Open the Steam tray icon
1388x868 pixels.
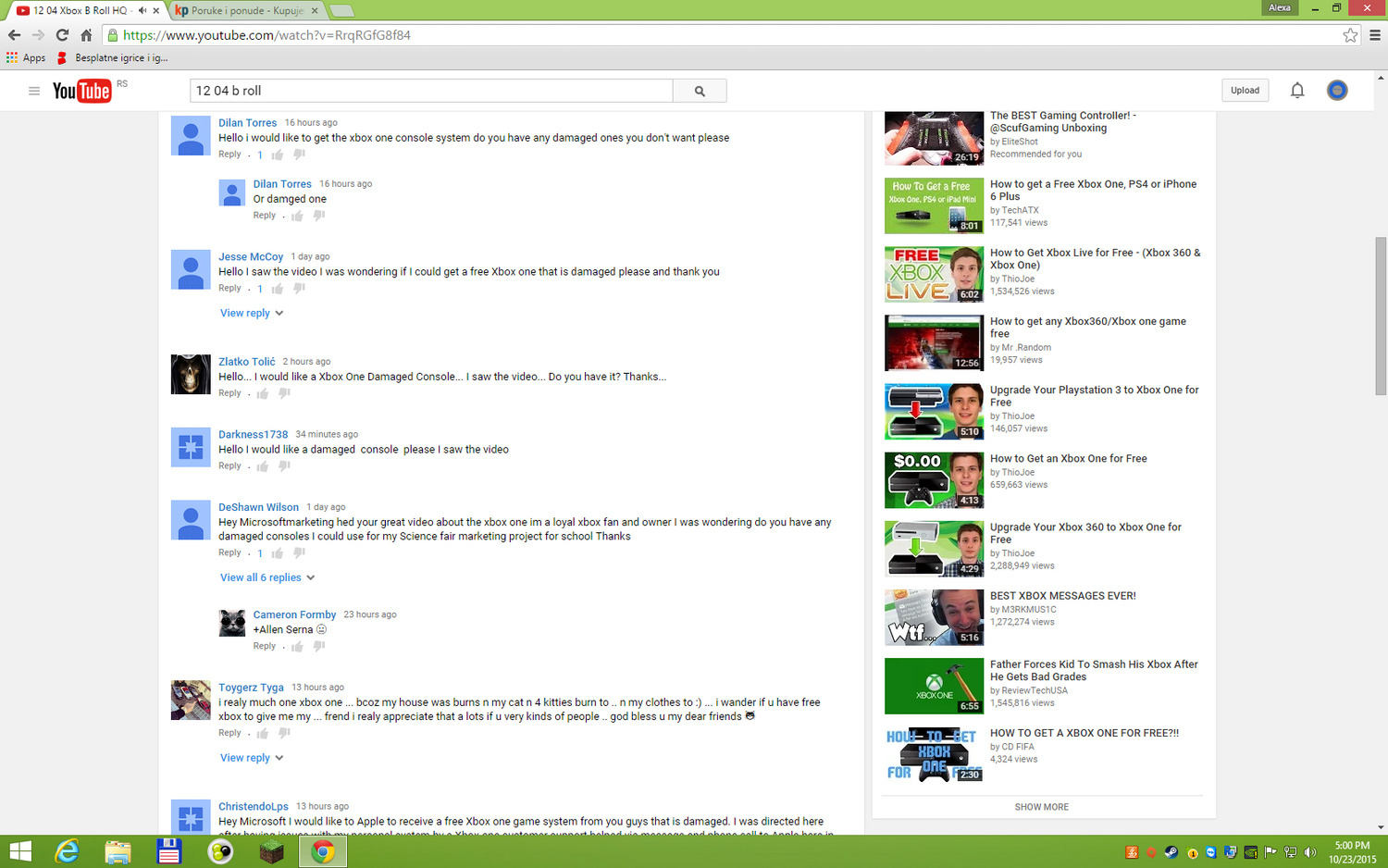(1171, 852)
